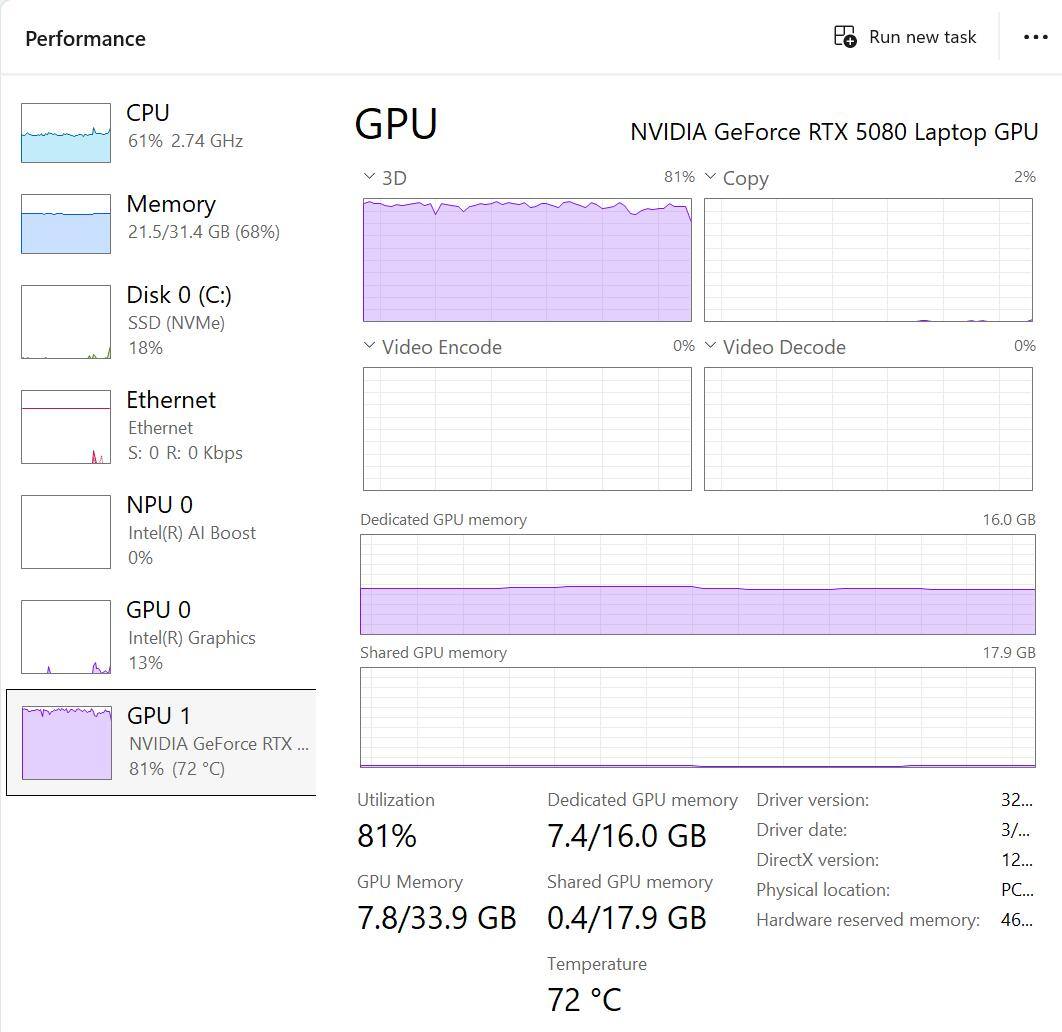
Task: Click the Run new task button label
Action: click(922, 37)
